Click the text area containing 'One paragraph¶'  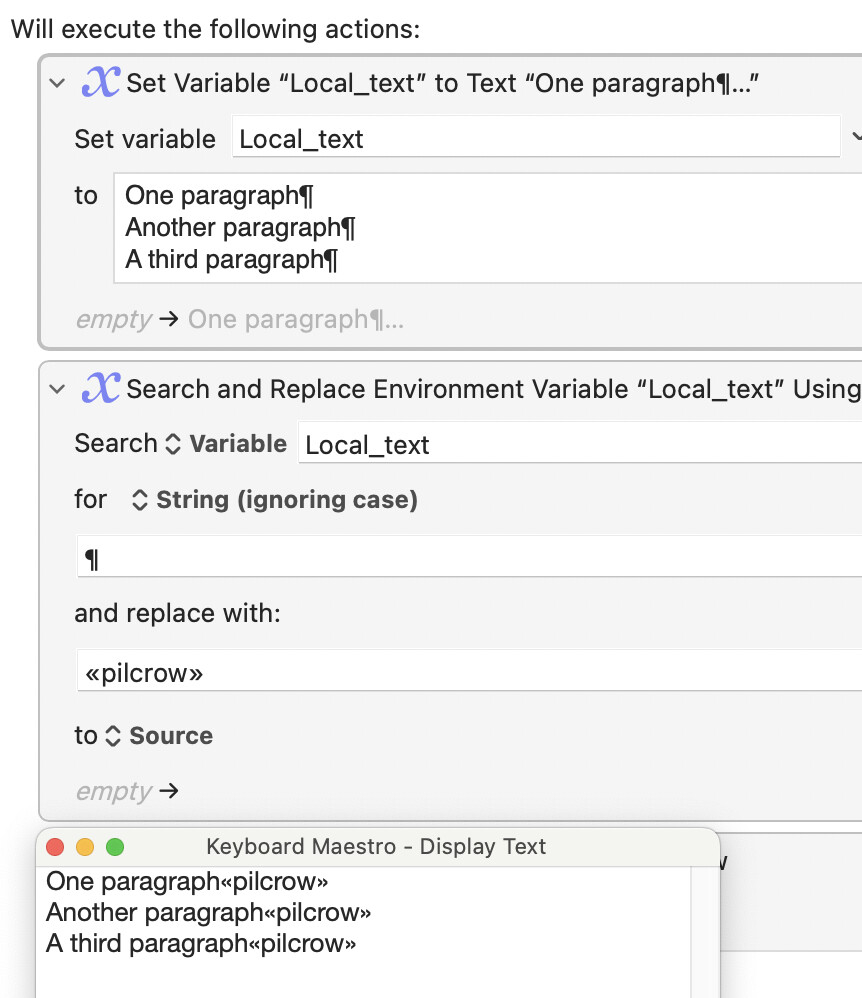(x=488, y=228)
